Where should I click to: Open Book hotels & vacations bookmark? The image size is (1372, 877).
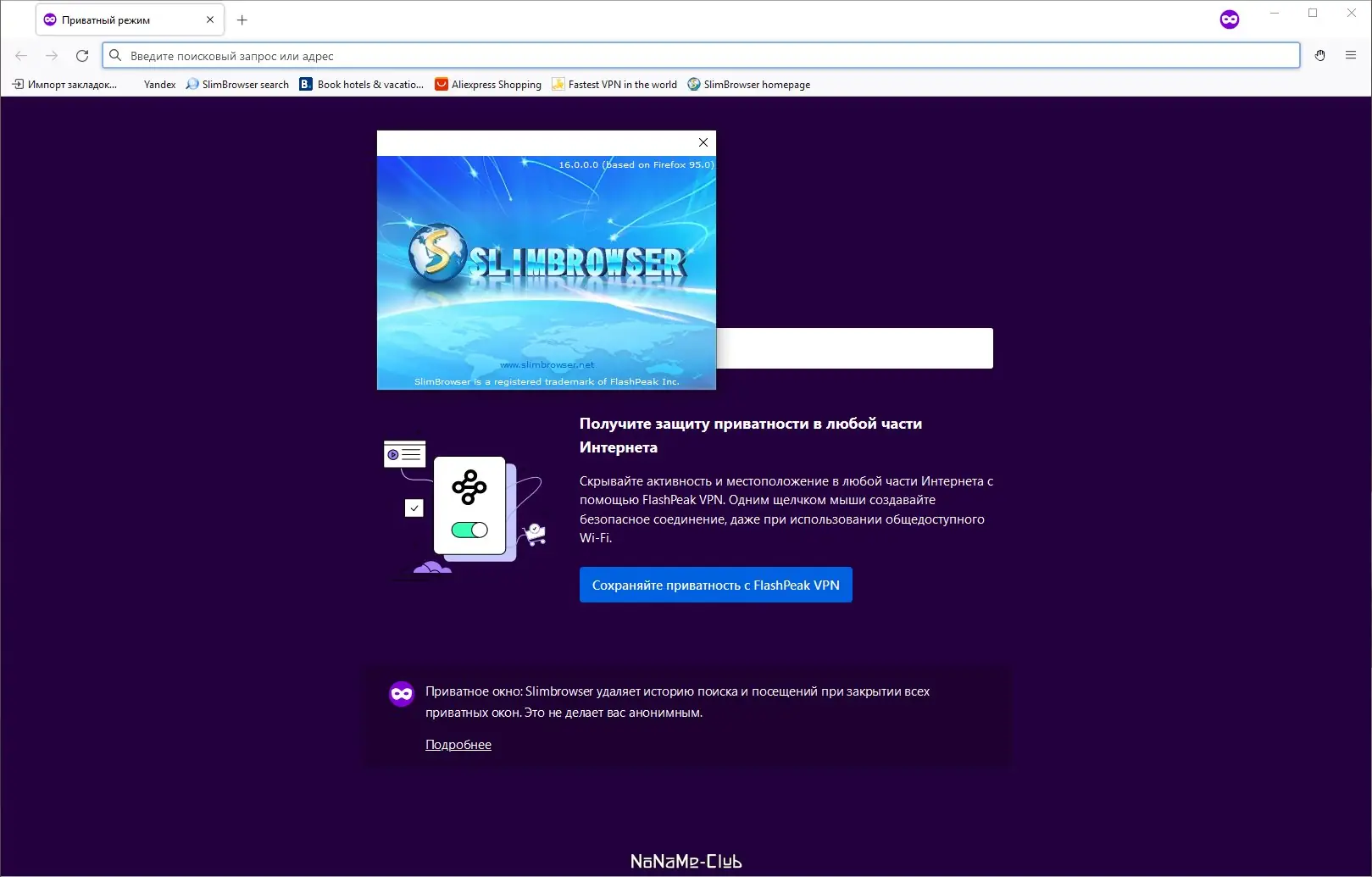(362, 85)
